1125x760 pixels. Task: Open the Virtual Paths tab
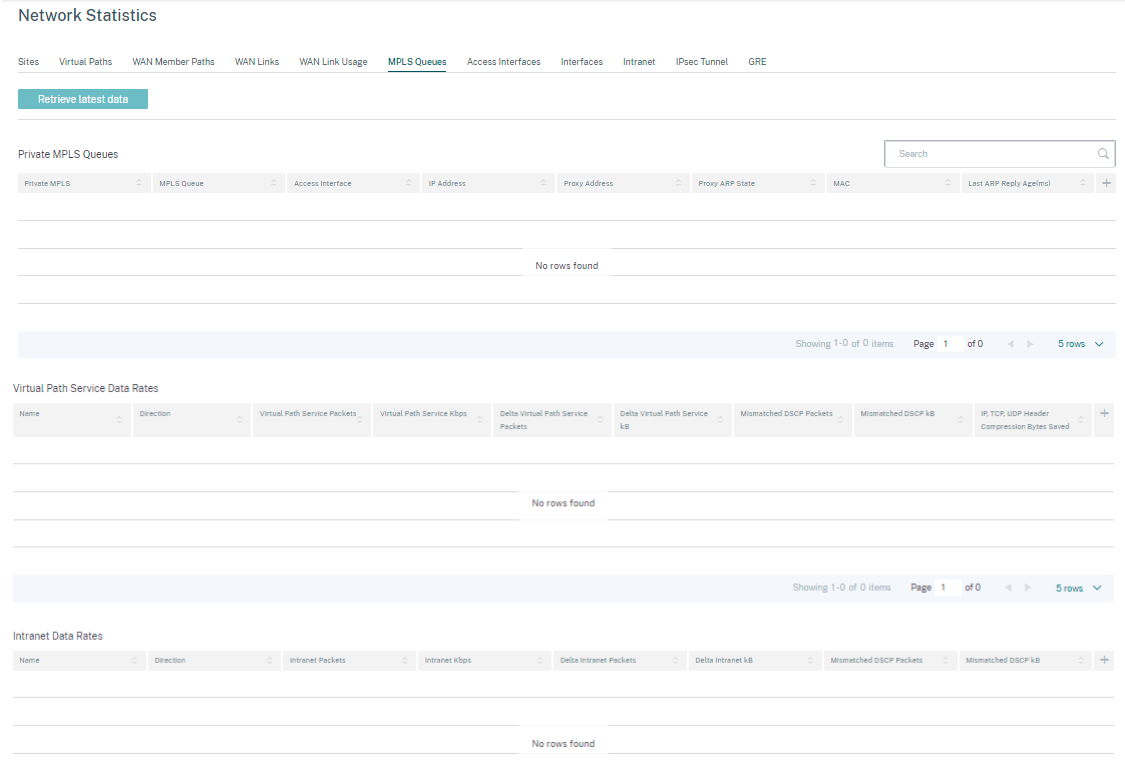click(x=85, y=62)
